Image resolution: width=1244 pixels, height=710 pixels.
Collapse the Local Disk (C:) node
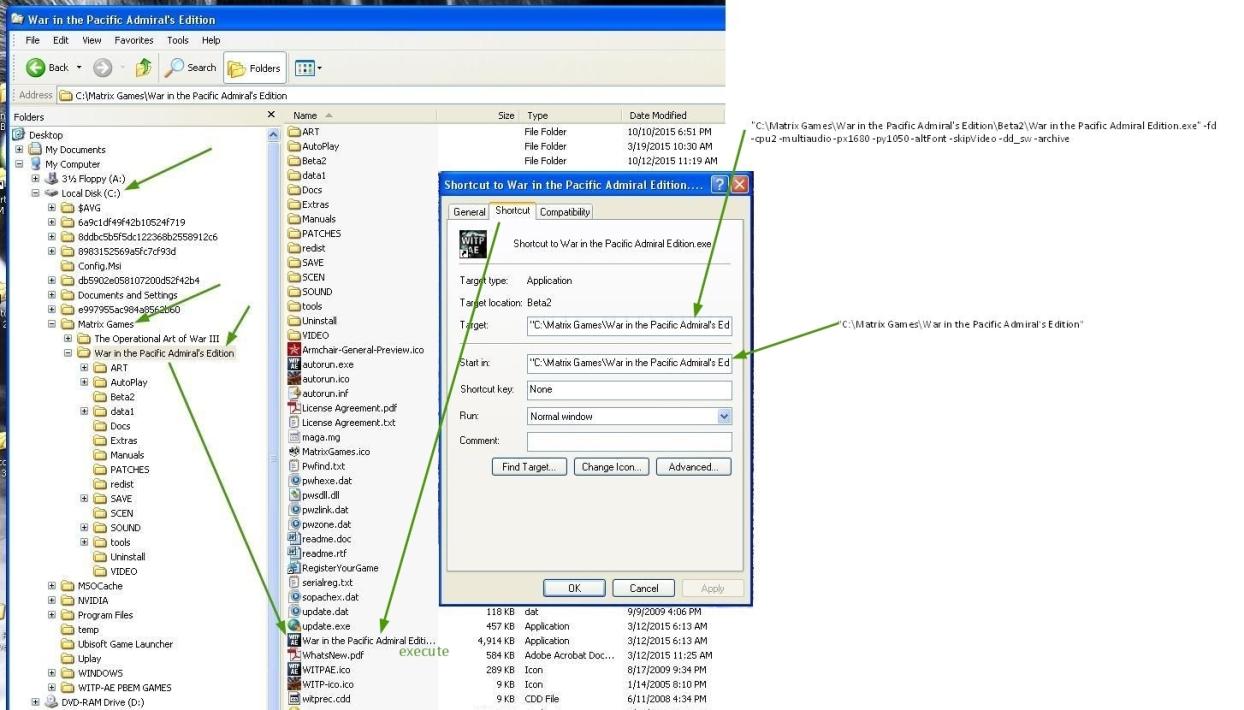36,193
